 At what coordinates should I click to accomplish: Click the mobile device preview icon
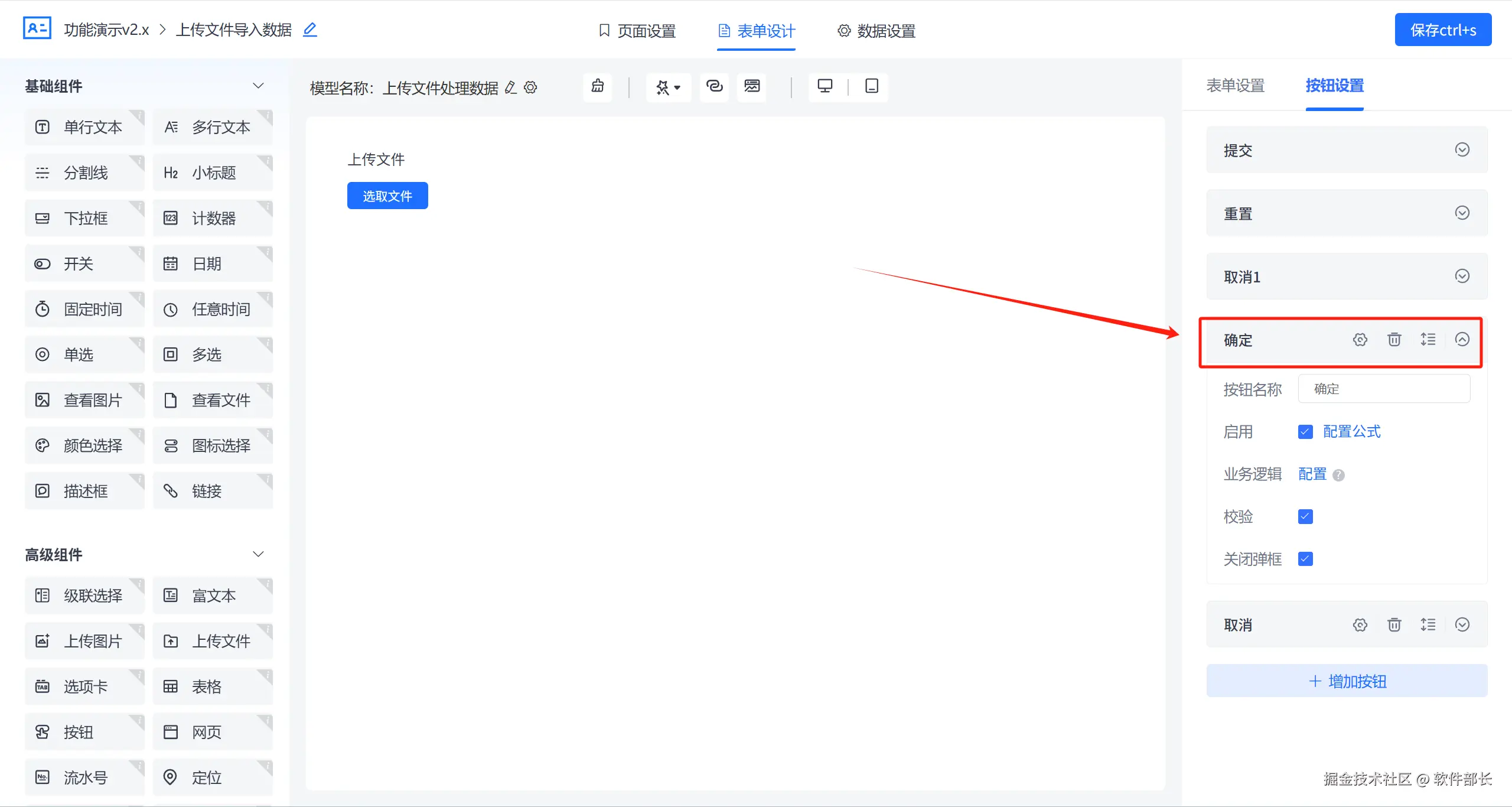tap(871, 86)
